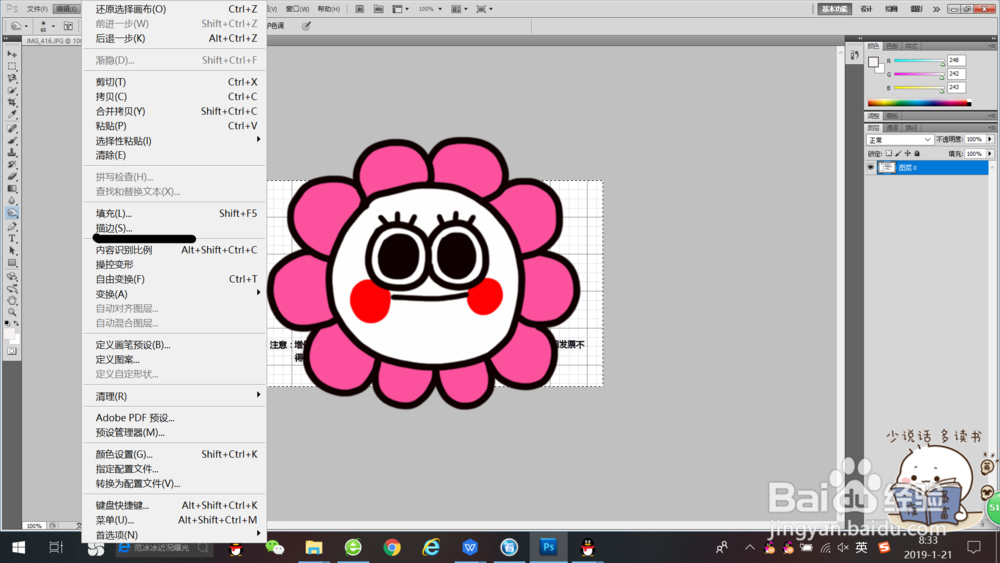Toggle lock all padlock icon
The height and width of the screenshot is (563, 1000).
[917, 154]
